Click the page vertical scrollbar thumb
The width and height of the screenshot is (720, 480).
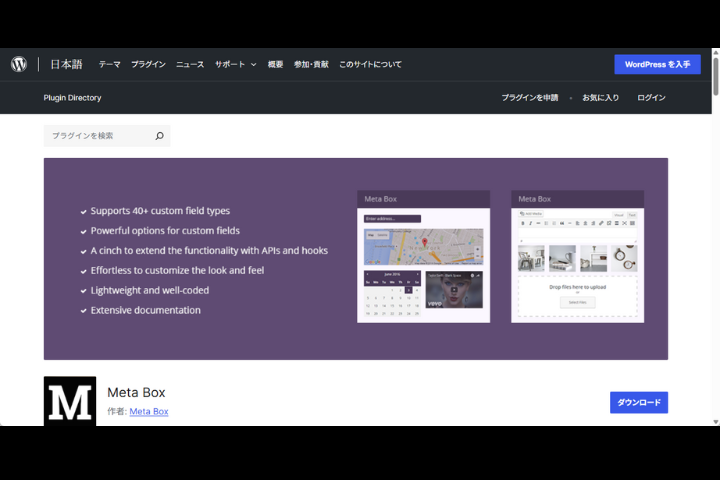coord(716,76)
